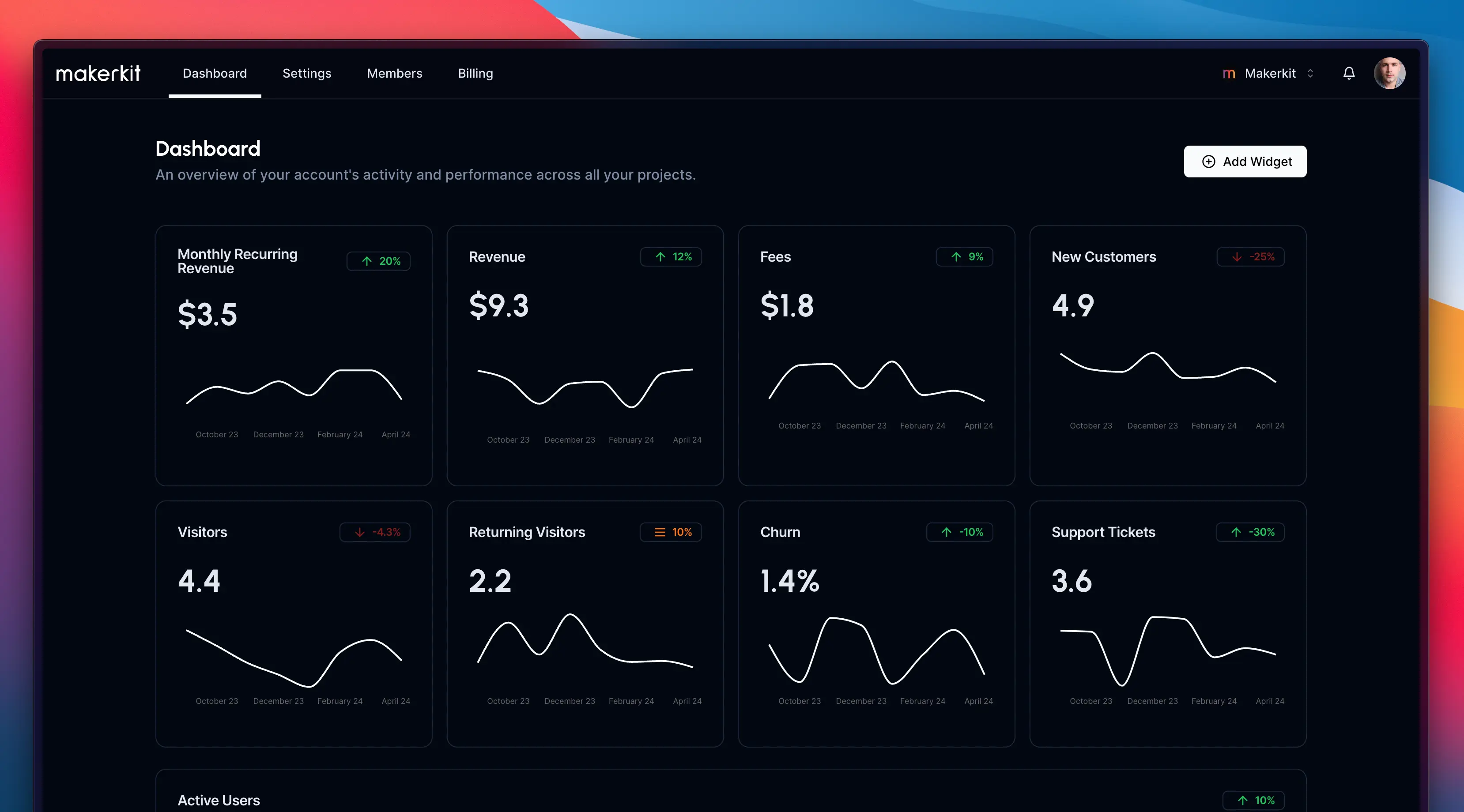Click the Active Users 10% badge
Viewport: 1464px width, 812px height.
[1254, 800]
